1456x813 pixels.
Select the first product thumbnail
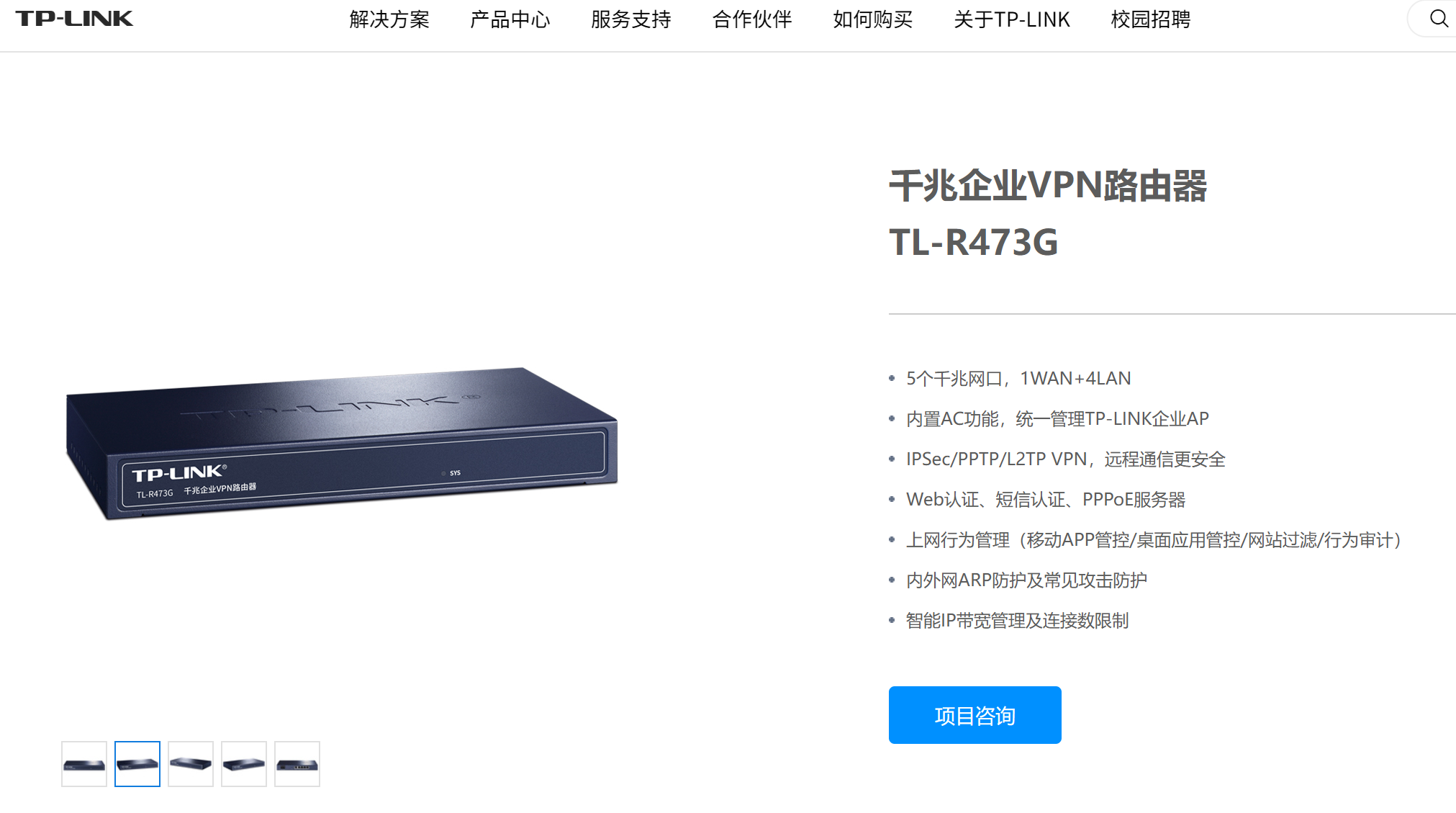tap(84, 764)
